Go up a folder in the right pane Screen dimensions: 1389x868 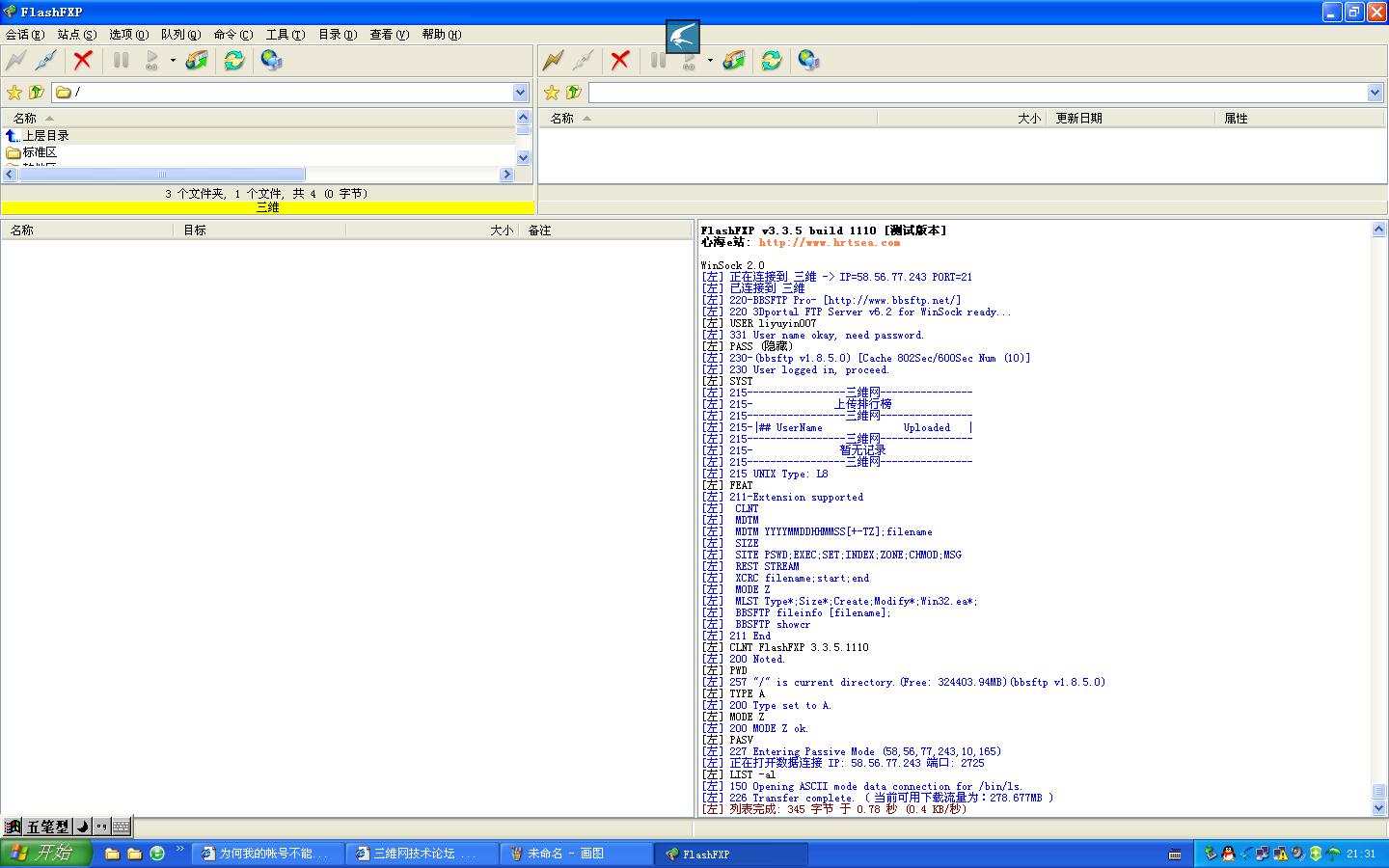[573, 93]
